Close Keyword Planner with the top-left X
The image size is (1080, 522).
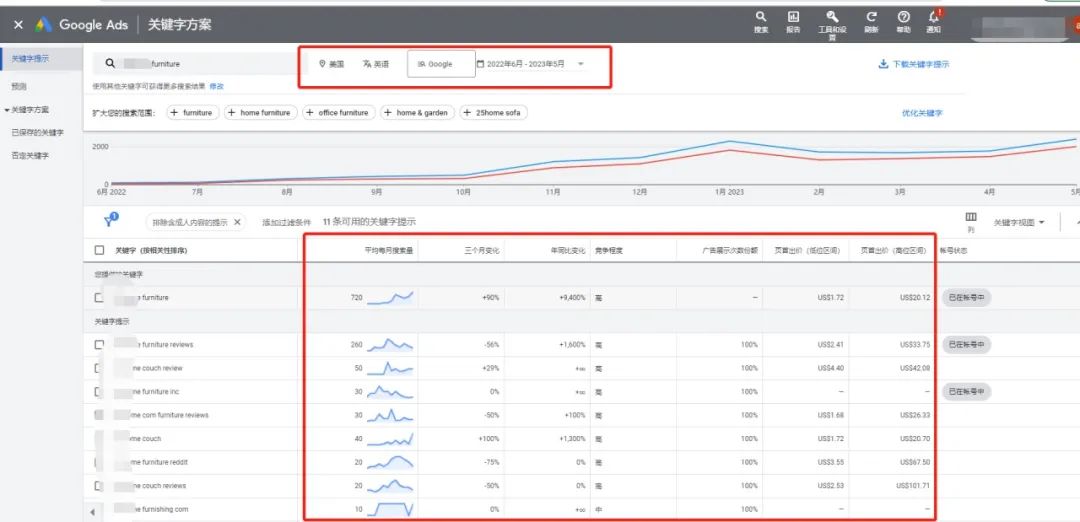point(18,24)
